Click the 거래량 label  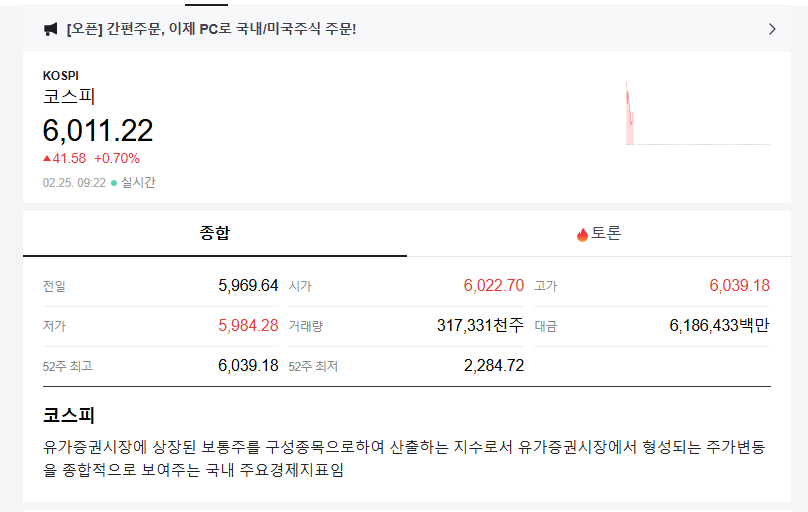pos(306,326)
